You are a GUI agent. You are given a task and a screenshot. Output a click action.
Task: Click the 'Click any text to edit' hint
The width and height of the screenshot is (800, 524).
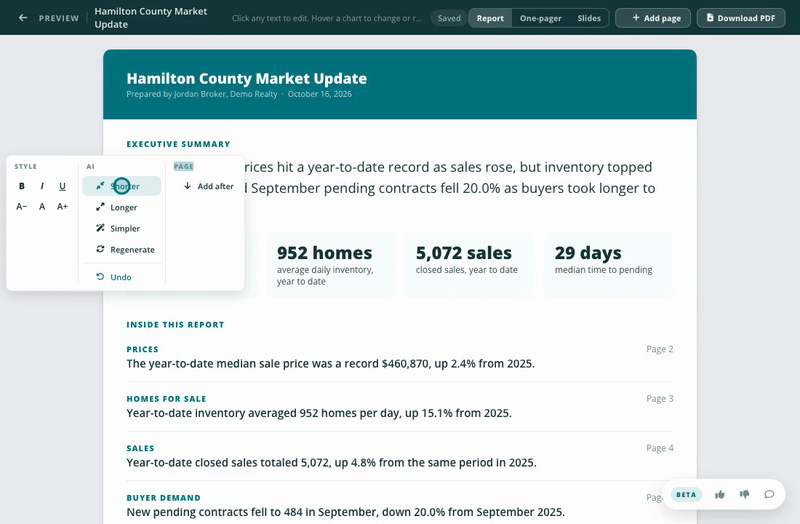pyautogui.click(x=327, y=18)
